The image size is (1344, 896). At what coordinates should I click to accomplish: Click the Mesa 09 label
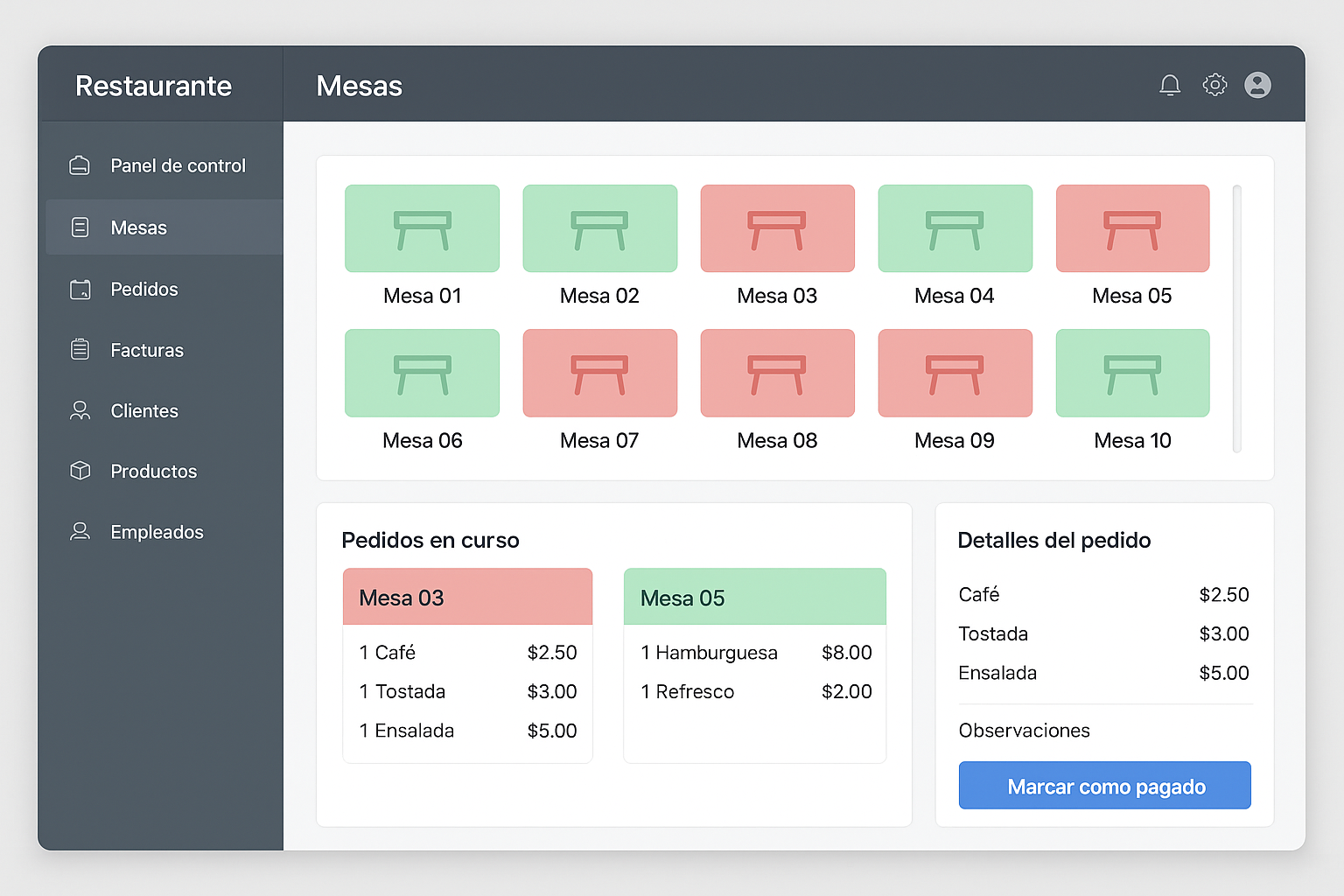[955, 440]
